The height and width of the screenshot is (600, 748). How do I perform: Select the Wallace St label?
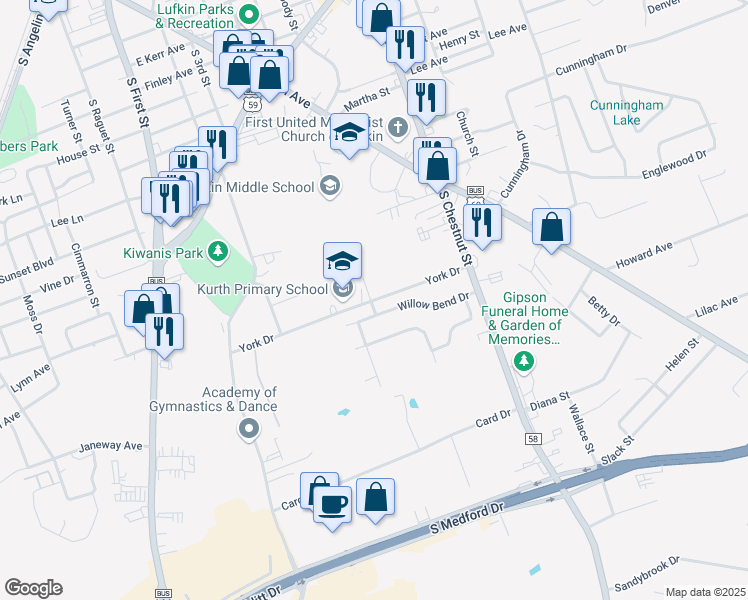tap(582, 428)
